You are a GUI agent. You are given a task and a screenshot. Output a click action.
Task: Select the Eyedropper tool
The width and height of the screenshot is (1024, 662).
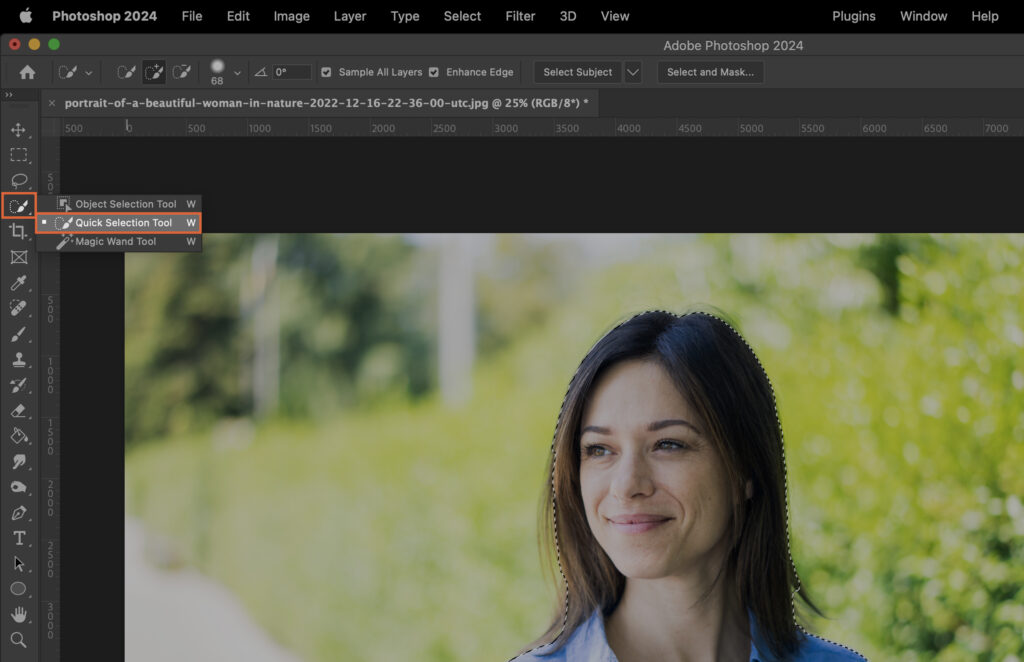tap(18, 283)
